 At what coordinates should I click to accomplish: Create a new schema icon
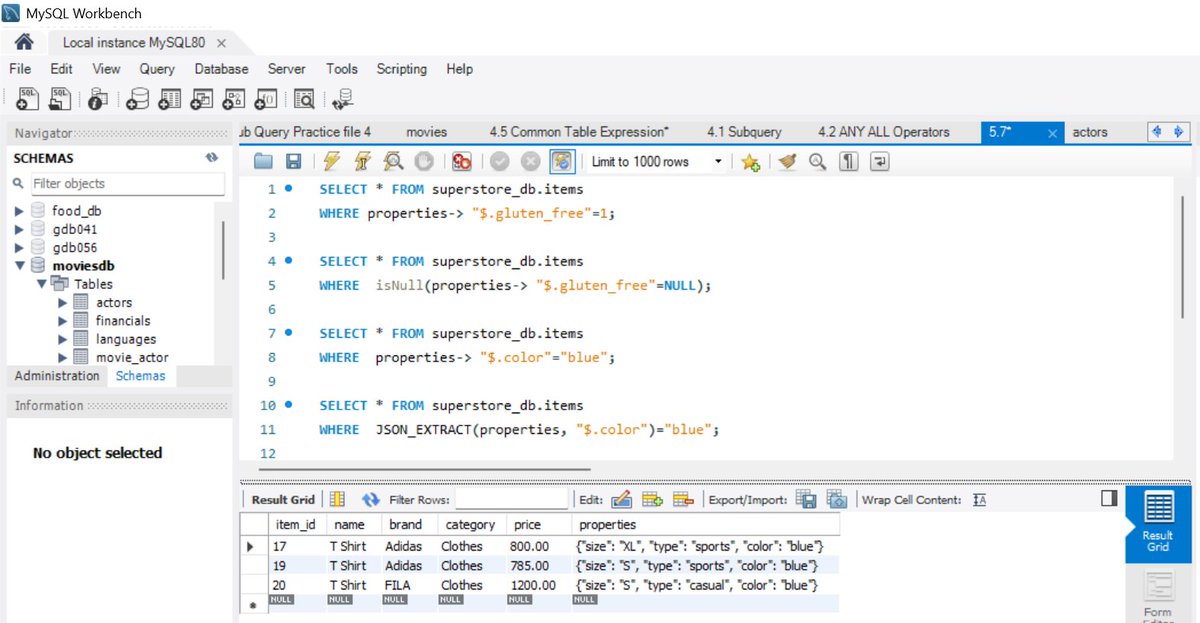point(139,98)
